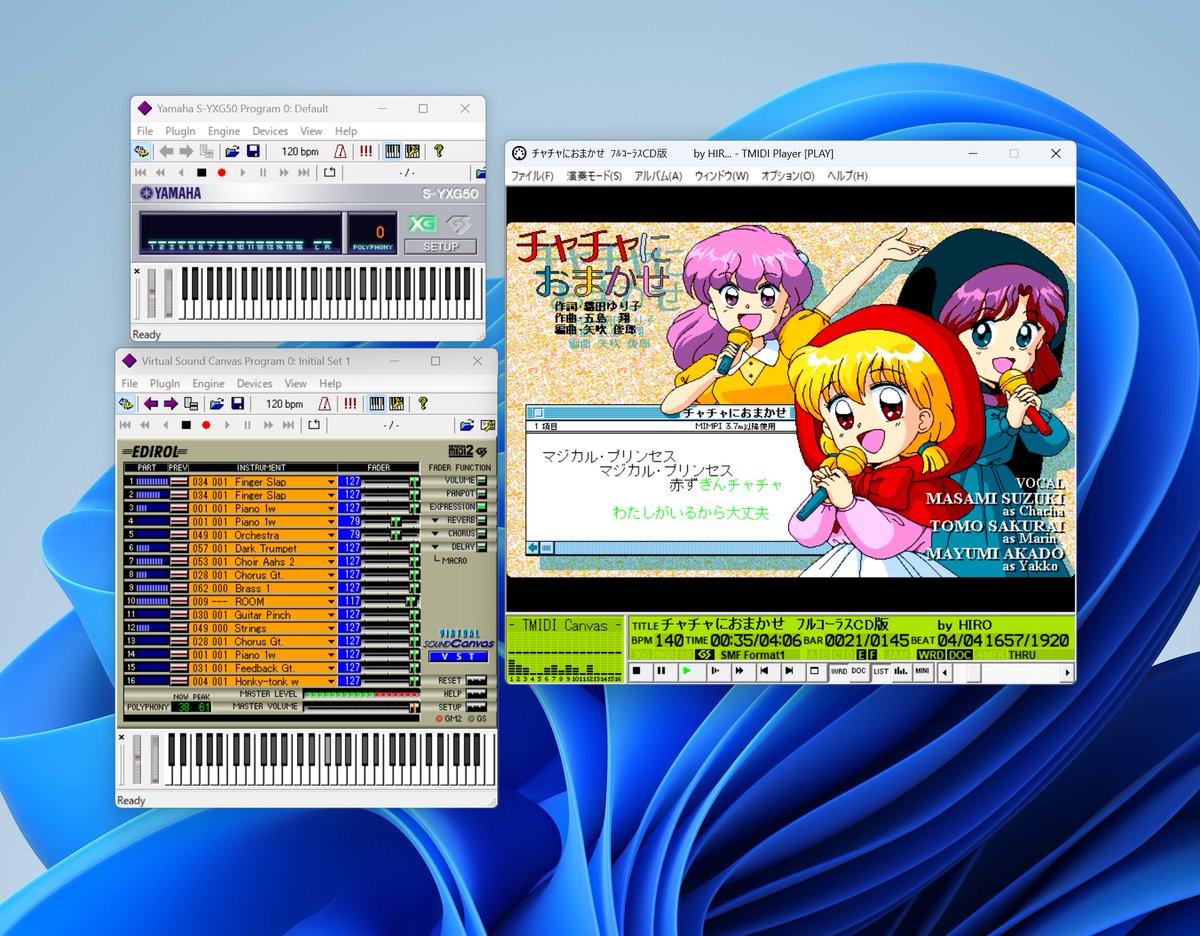Toggle the VOLUME fader function switch
Image resolution: width=1200 pixels, height=936 pixels.
click(x=482, y=481)
